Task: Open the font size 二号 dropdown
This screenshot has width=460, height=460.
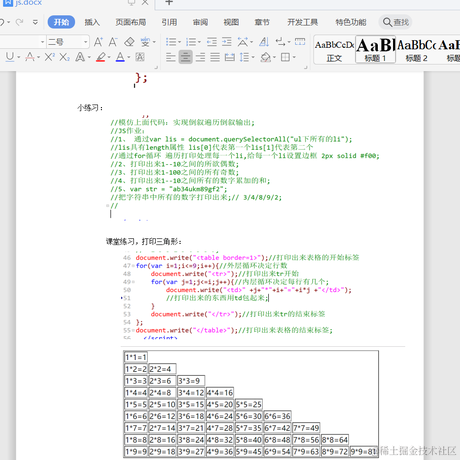Action: coord(86,42)
